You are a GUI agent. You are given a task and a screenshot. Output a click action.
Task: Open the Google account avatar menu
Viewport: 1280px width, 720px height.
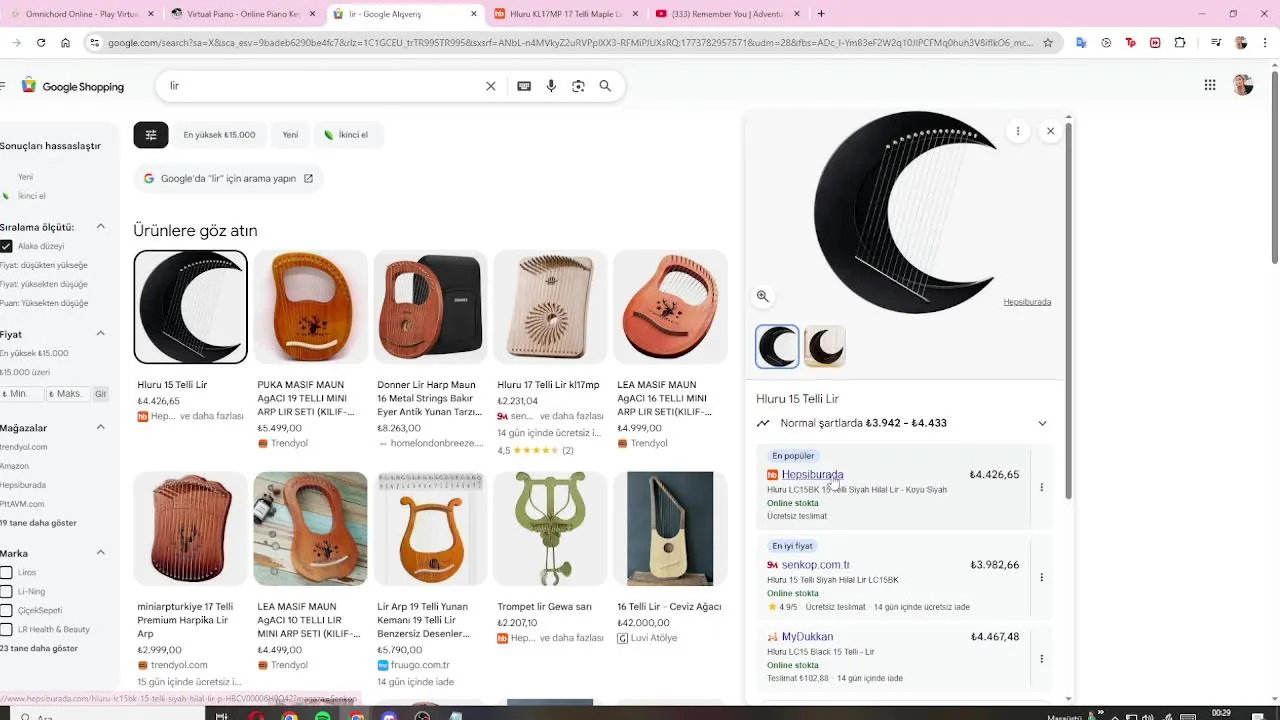click(x=1243, y=85)
